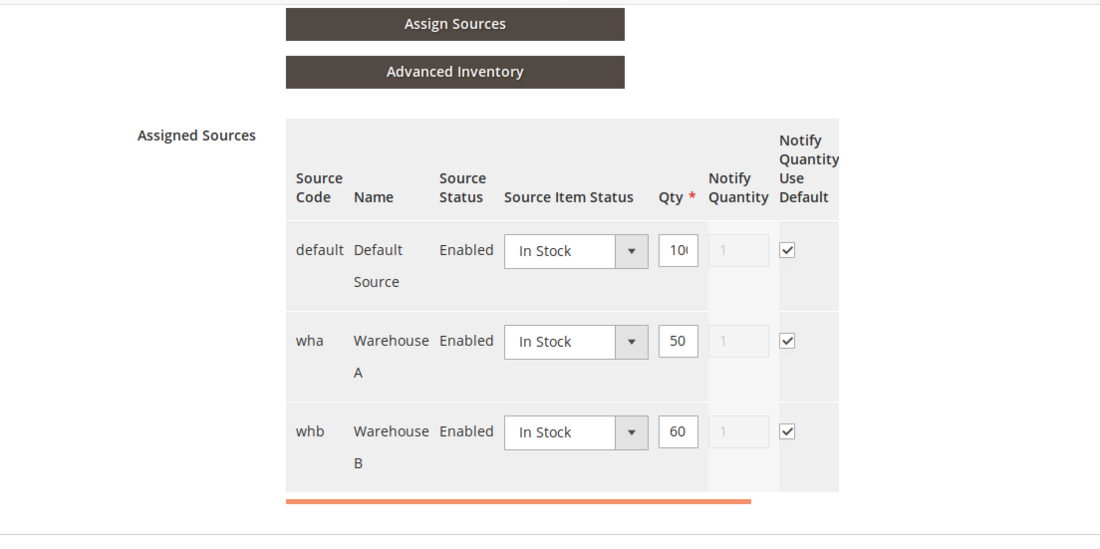Toggle Use Default checkbox for Warehouse A

[787, 341]
